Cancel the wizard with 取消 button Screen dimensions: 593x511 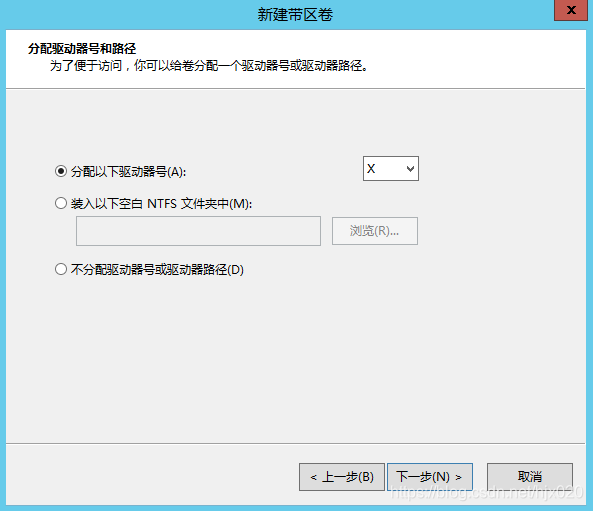click(x=530, y=477)
